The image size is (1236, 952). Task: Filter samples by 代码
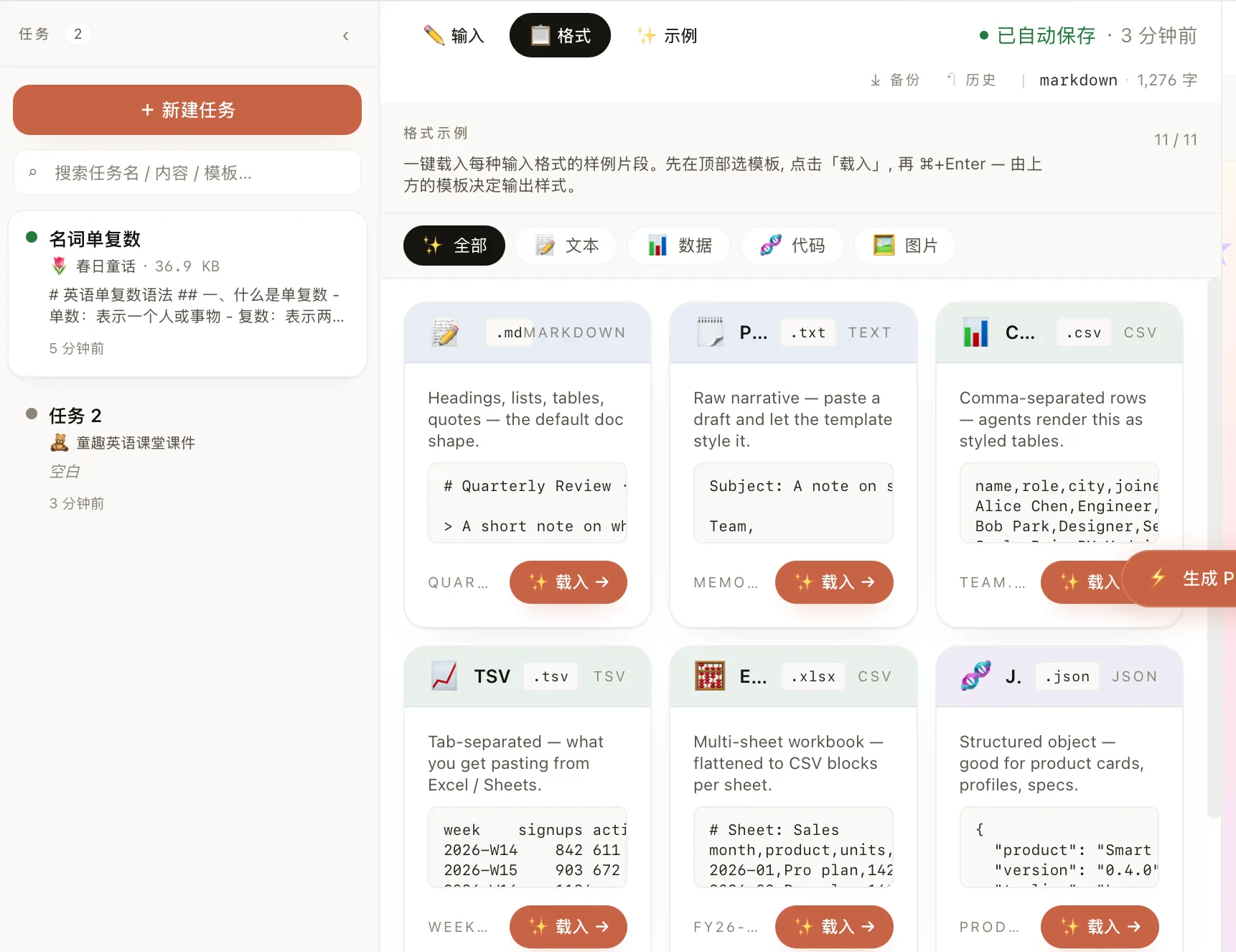(792, 246)
